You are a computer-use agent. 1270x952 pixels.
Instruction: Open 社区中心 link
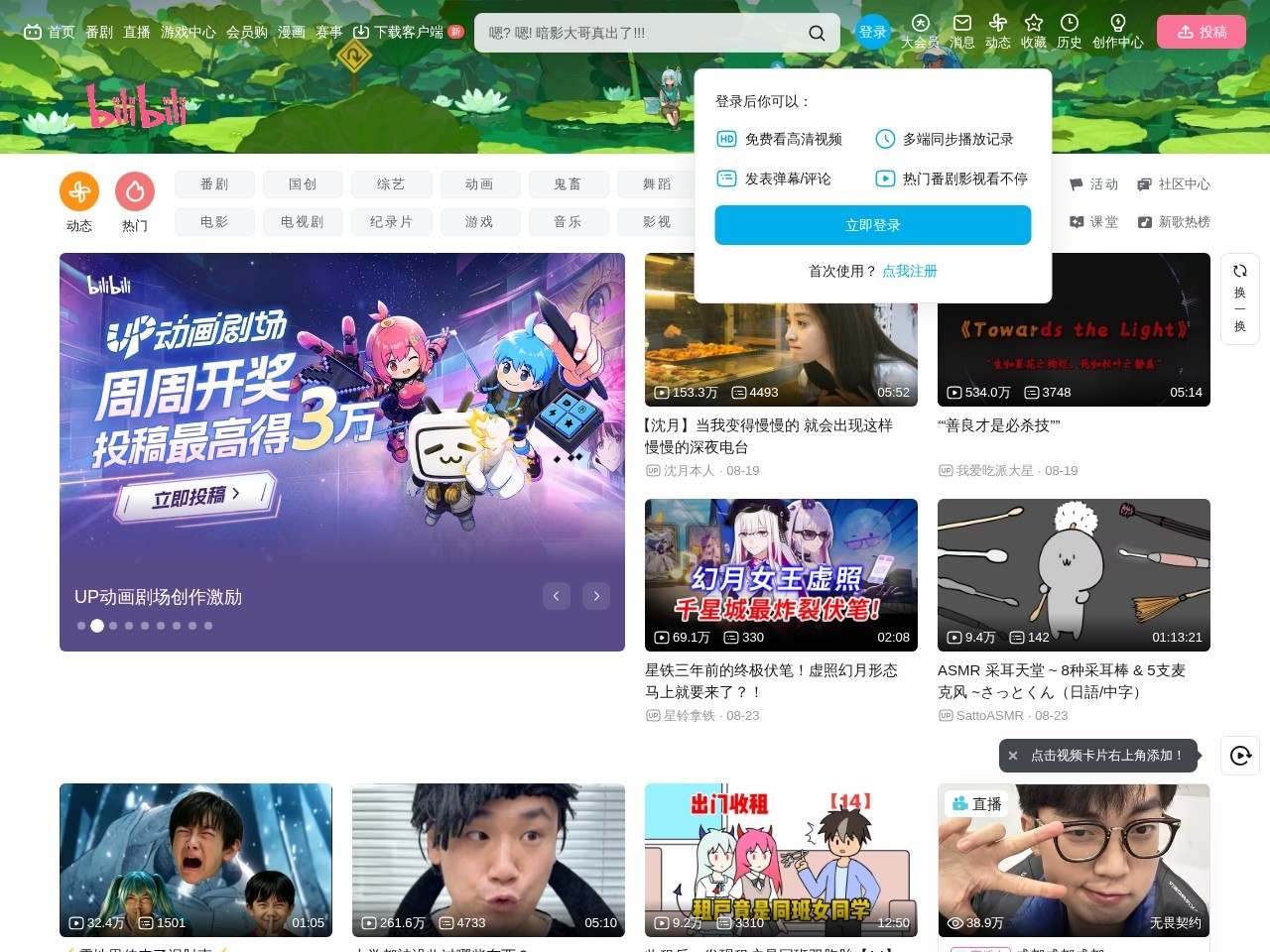tap(1174, 184)
